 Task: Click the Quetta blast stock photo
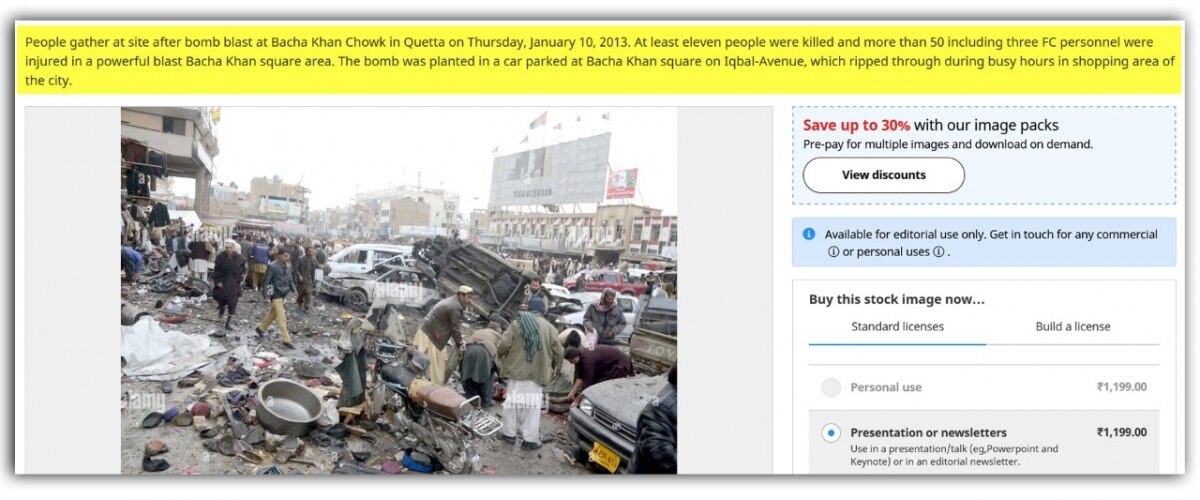399,290
